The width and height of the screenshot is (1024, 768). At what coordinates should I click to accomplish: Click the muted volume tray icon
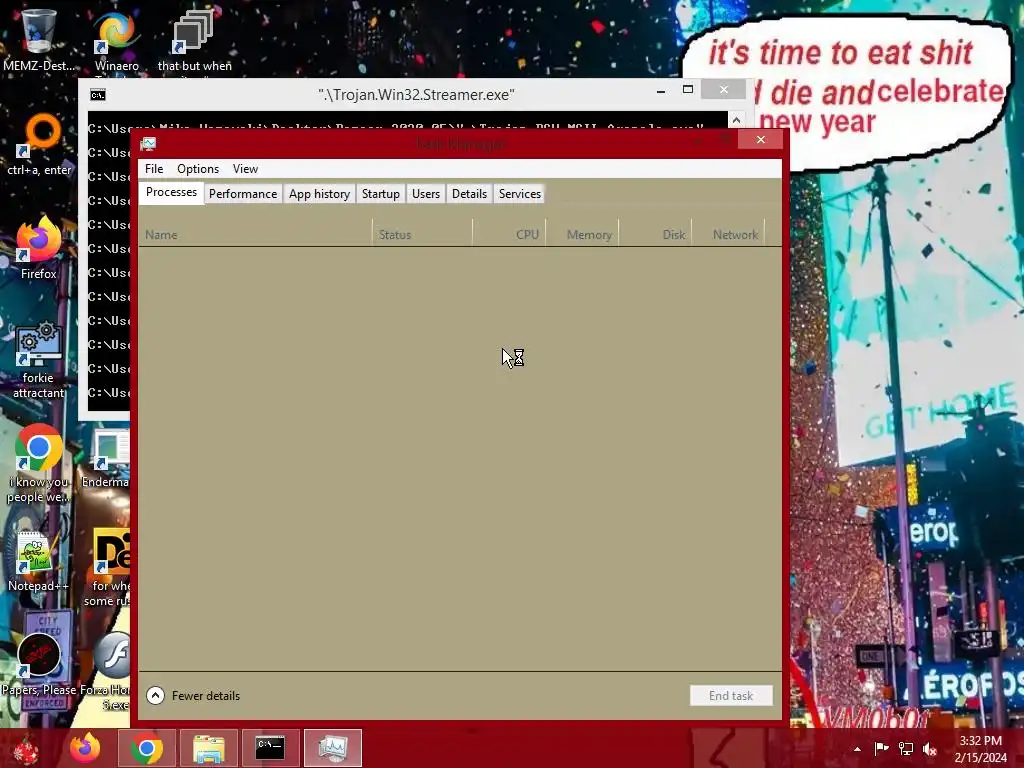pos(930,748)
